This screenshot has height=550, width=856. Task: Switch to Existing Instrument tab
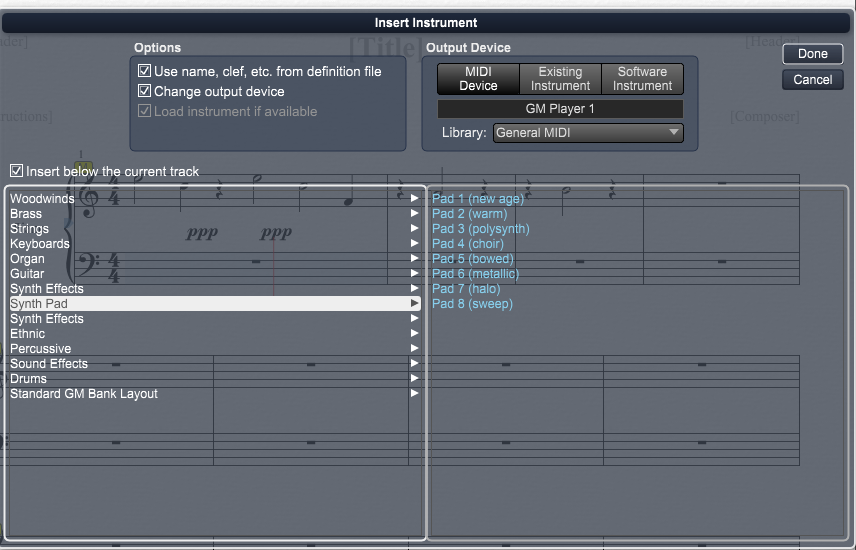coord(560,79)
